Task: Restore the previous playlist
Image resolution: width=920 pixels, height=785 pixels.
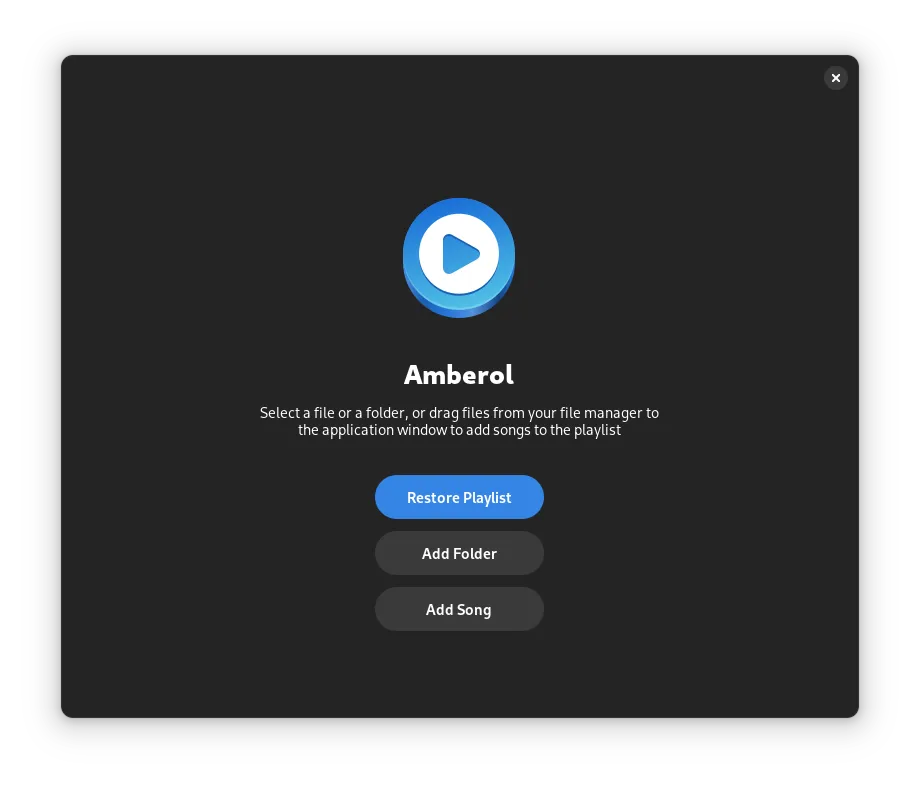Action: (459, 497)
